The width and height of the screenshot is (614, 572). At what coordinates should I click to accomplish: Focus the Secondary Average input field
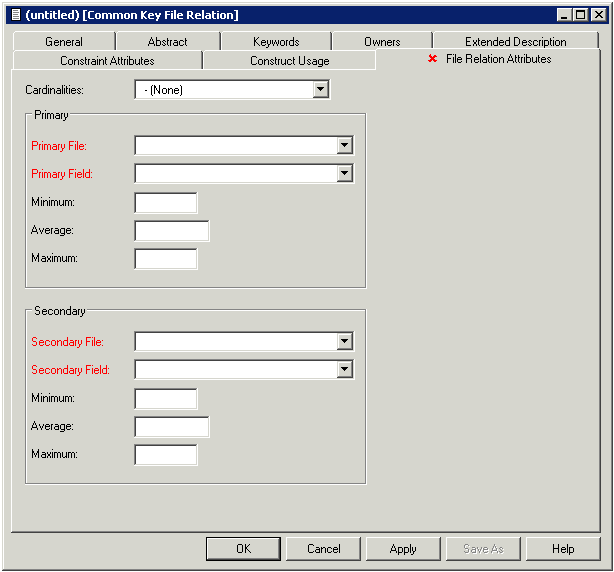coord(172,427)
